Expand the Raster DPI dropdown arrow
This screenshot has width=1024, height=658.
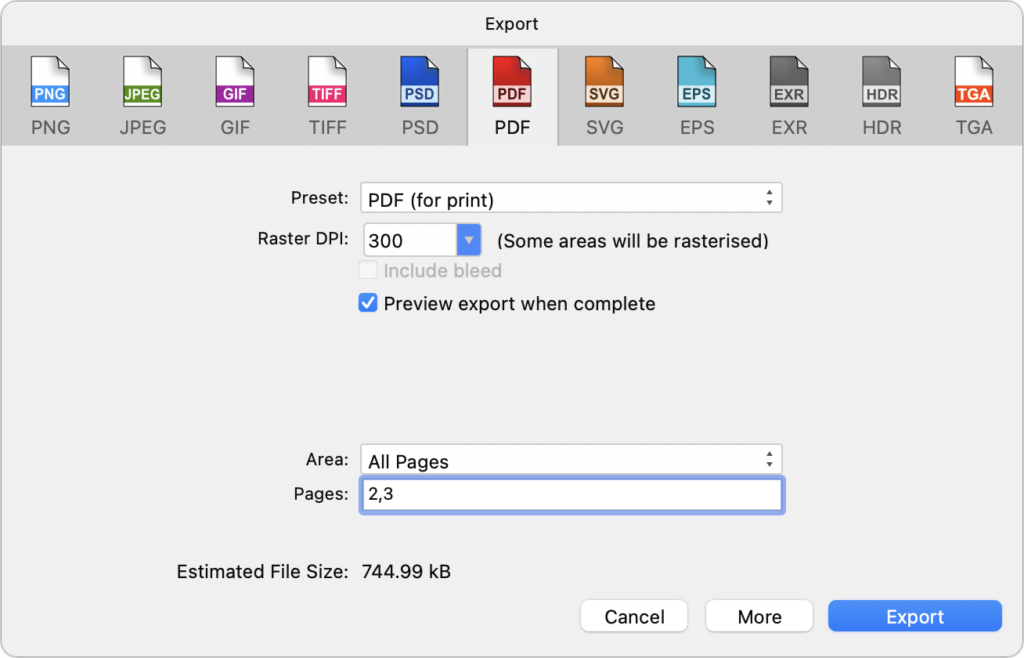(469, 240)
